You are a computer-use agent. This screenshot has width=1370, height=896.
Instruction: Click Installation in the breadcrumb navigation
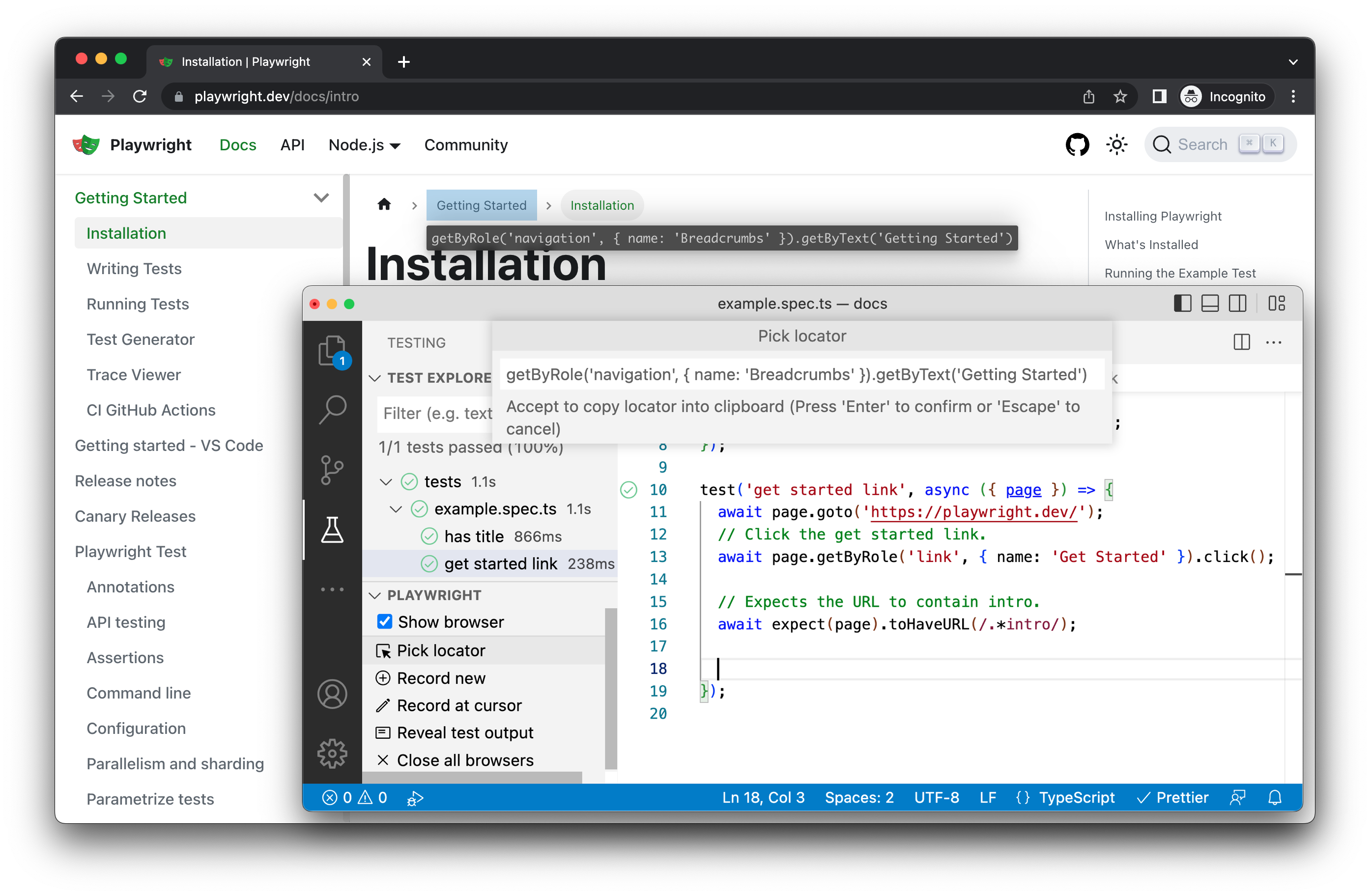click(x=601, y=204)
